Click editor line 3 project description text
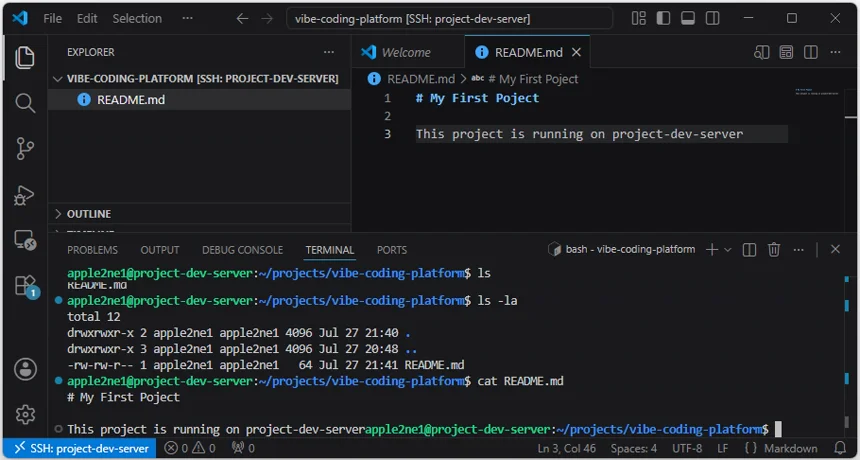This screenshot has height=460, width=860. click(579, 134)
